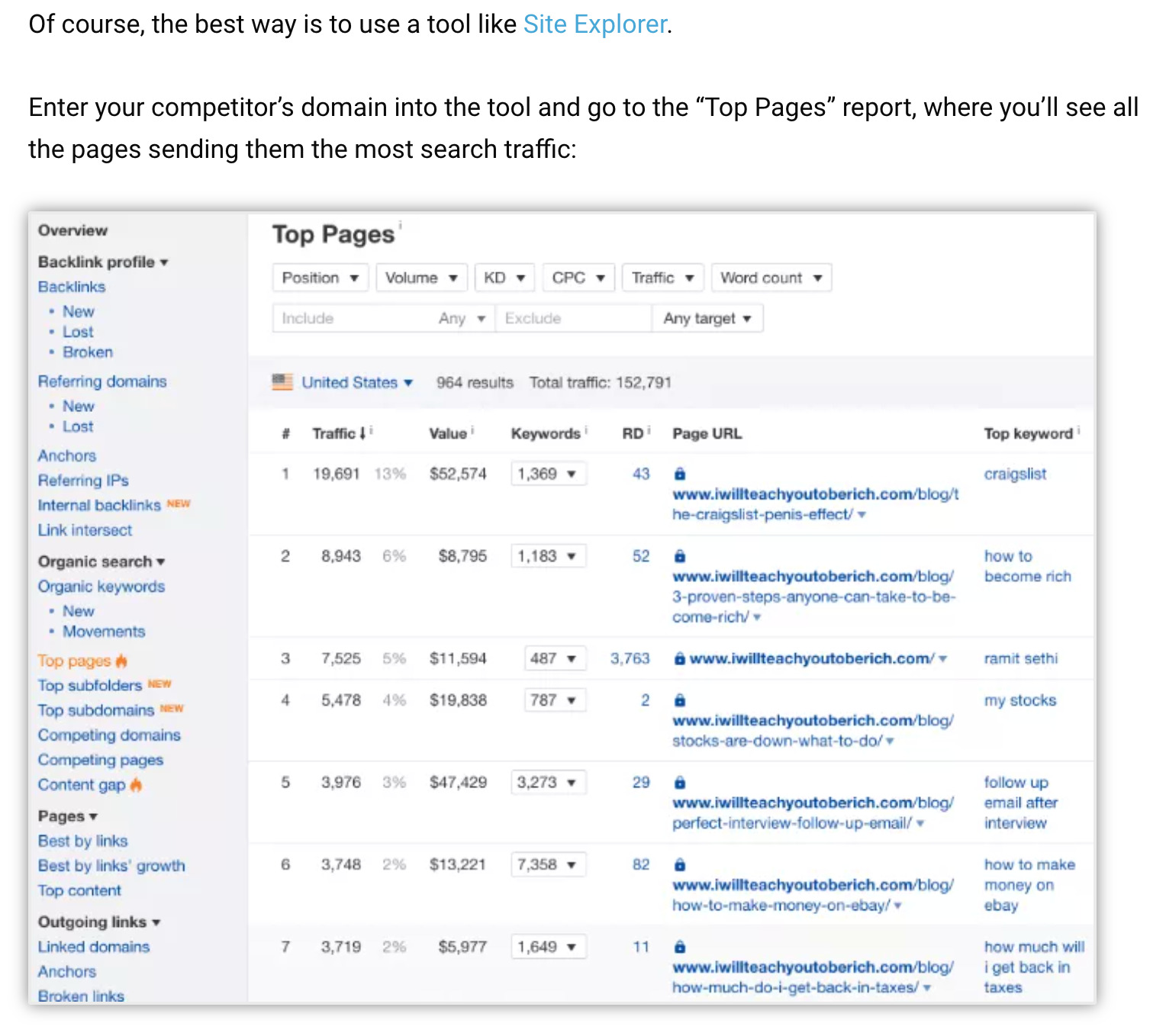The width and height of the screenshot is (1166, 1036).
Task: Select Competing domains in the sidebar
Action: 108,735
